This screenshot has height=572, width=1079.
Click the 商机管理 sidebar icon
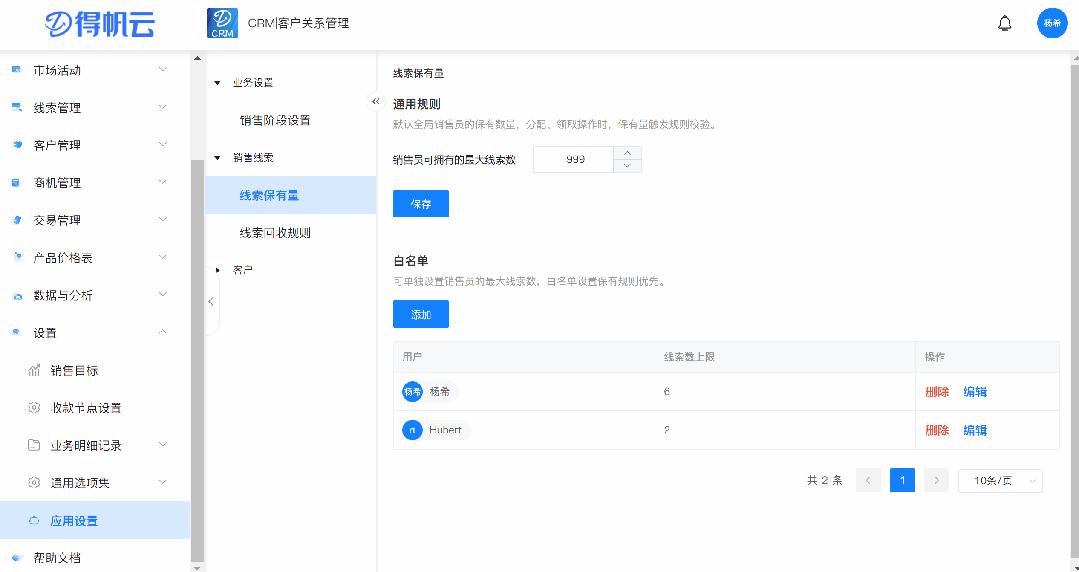click(x=17, y=182)
